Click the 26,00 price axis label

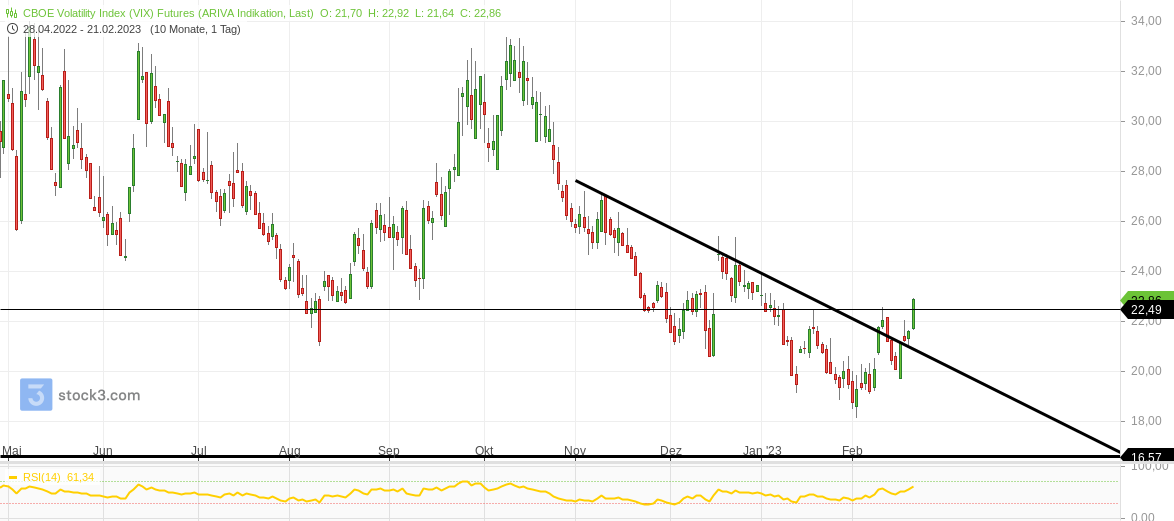[1146, 222]
